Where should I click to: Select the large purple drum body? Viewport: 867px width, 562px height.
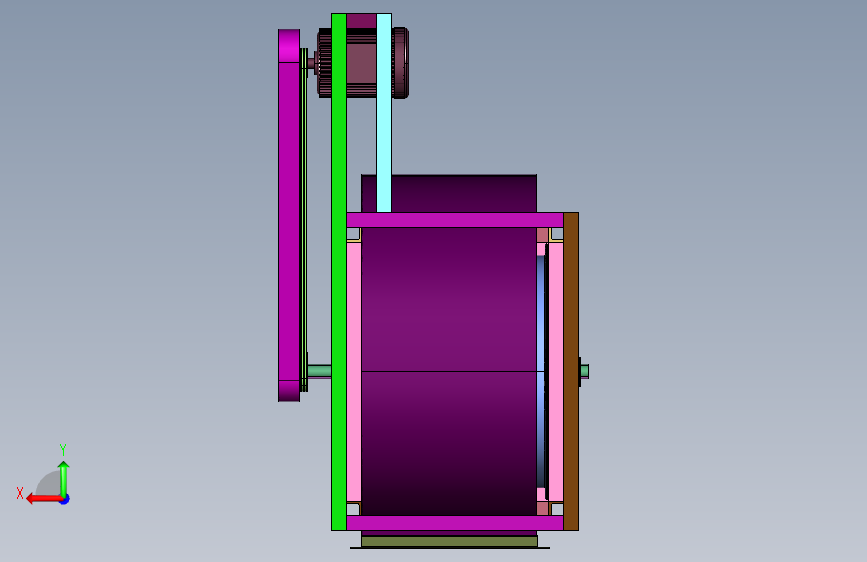pyautogui.click(x=449, y=371)
